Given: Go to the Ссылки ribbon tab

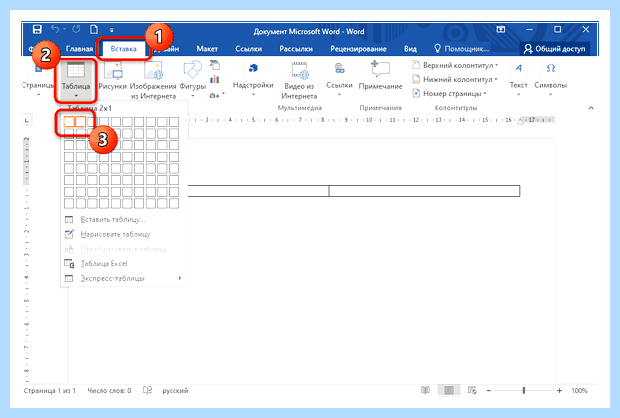Looking at the screenshot, I should pos(248,49).
